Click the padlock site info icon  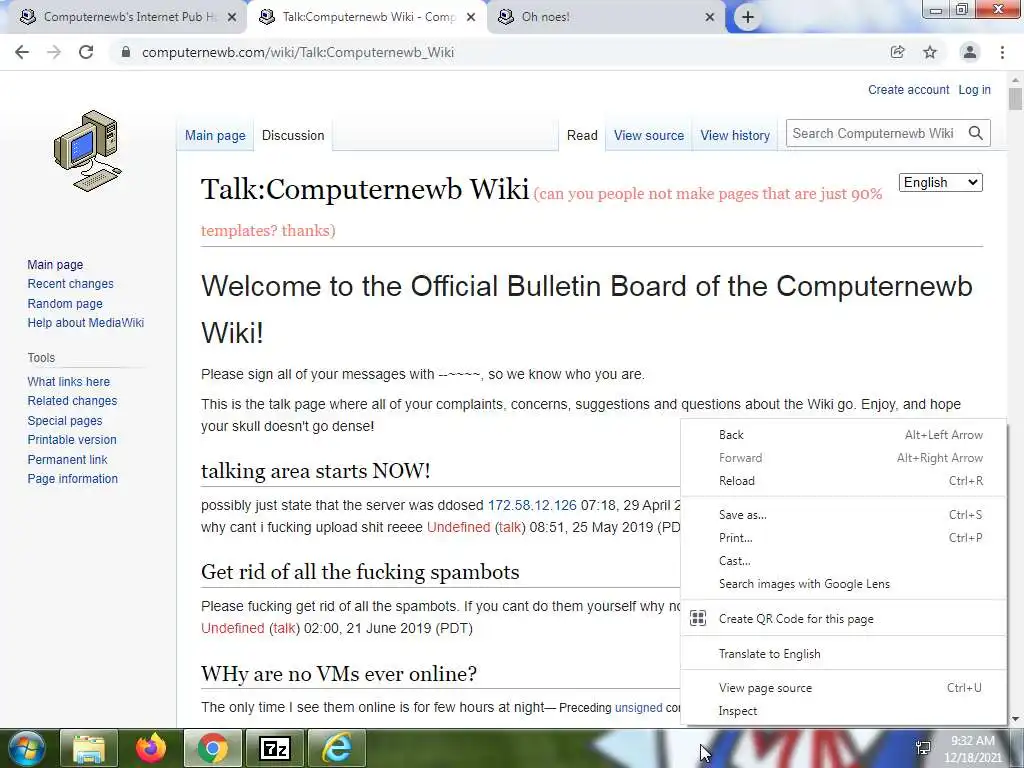point(125,52)
